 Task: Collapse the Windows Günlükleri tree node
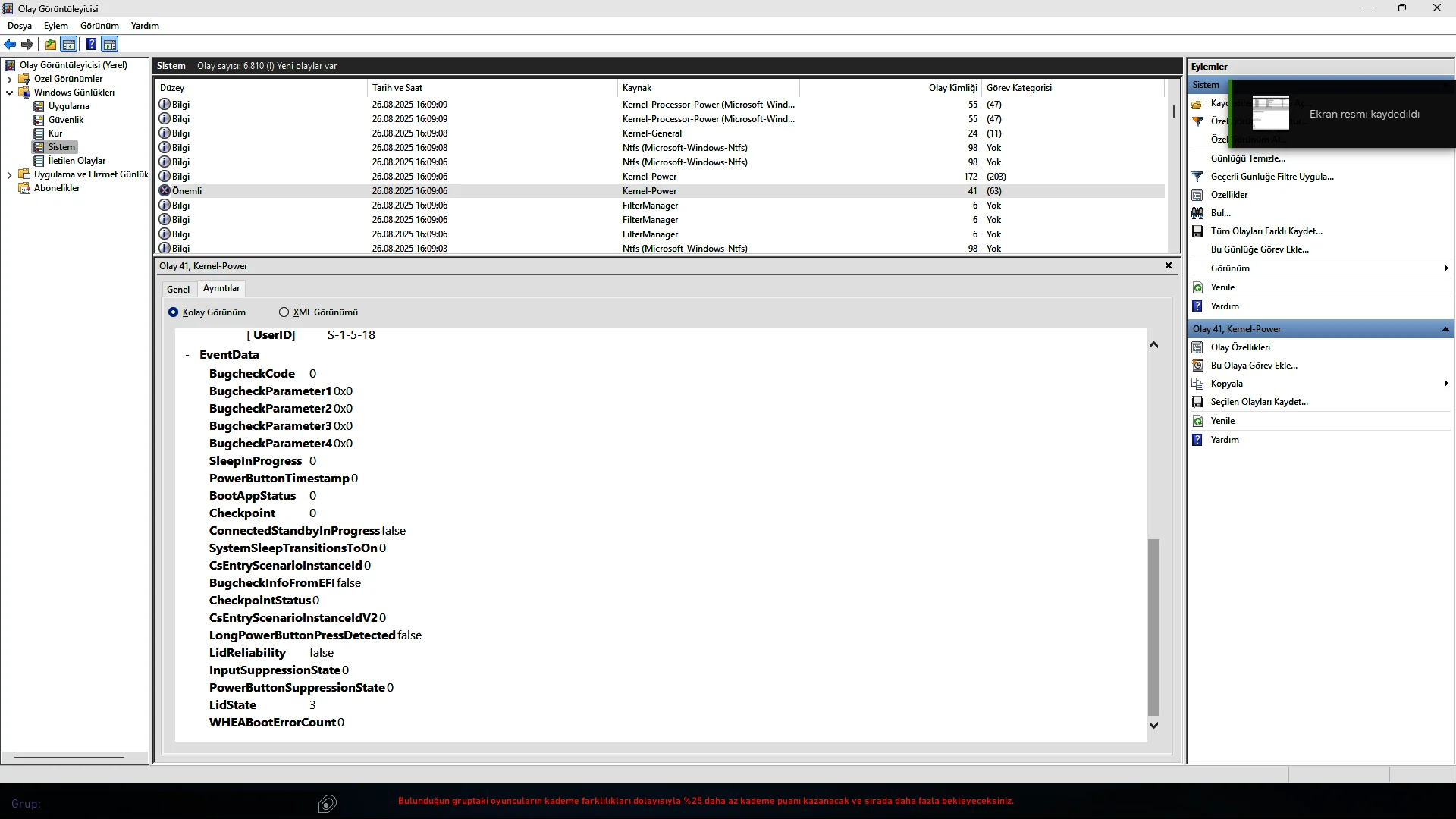click(9, 93)
